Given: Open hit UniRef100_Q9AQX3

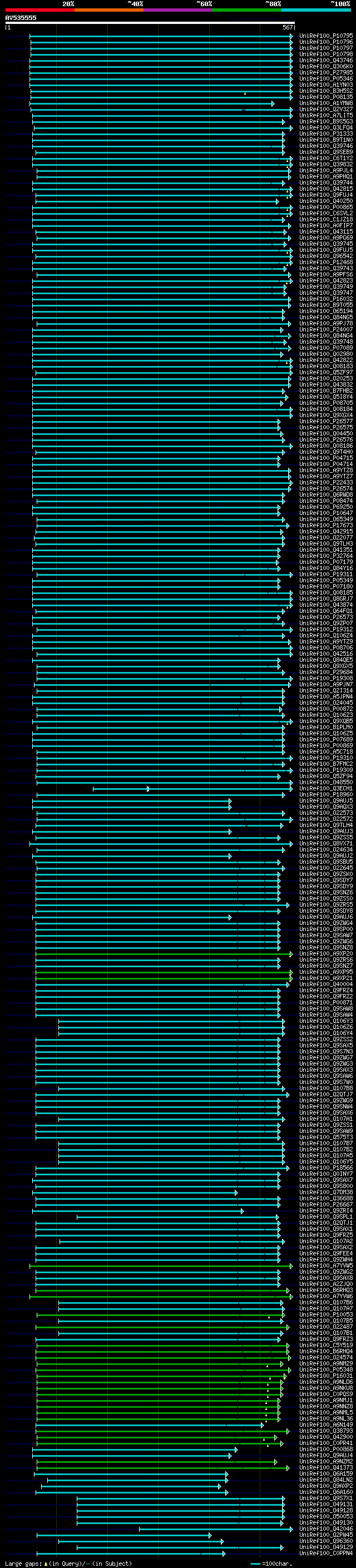Looking at the screenshot, I should pos(325,807).
